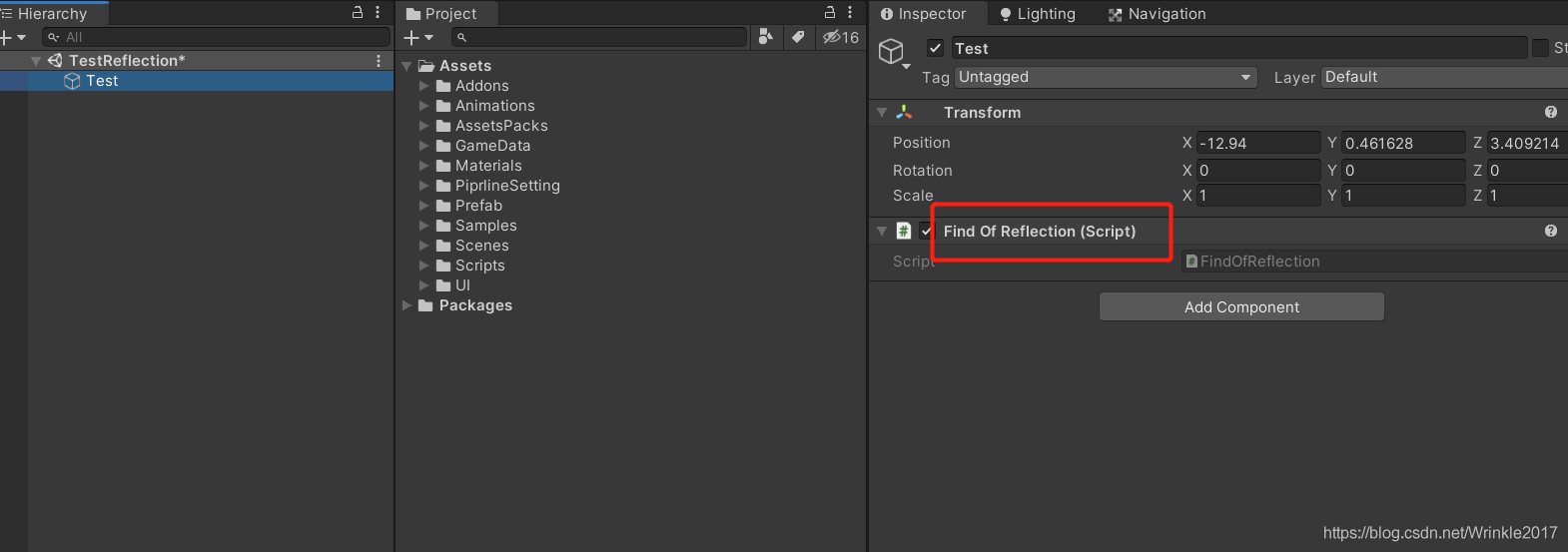
Task: Click the FindOfReflection script reference field
Action: pyautogui.click(x=1374, y=262)
